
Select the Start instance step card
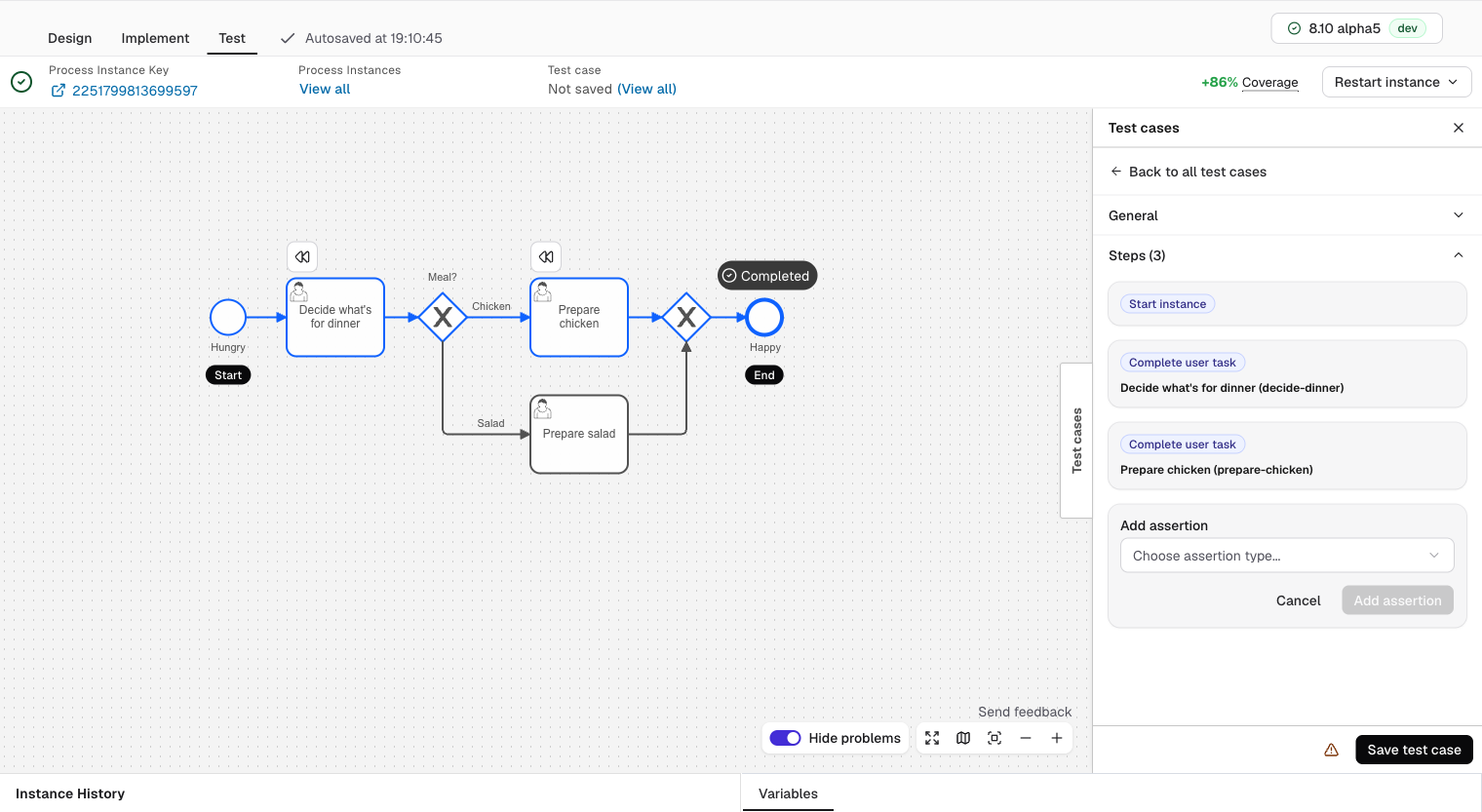point(1287,304)
